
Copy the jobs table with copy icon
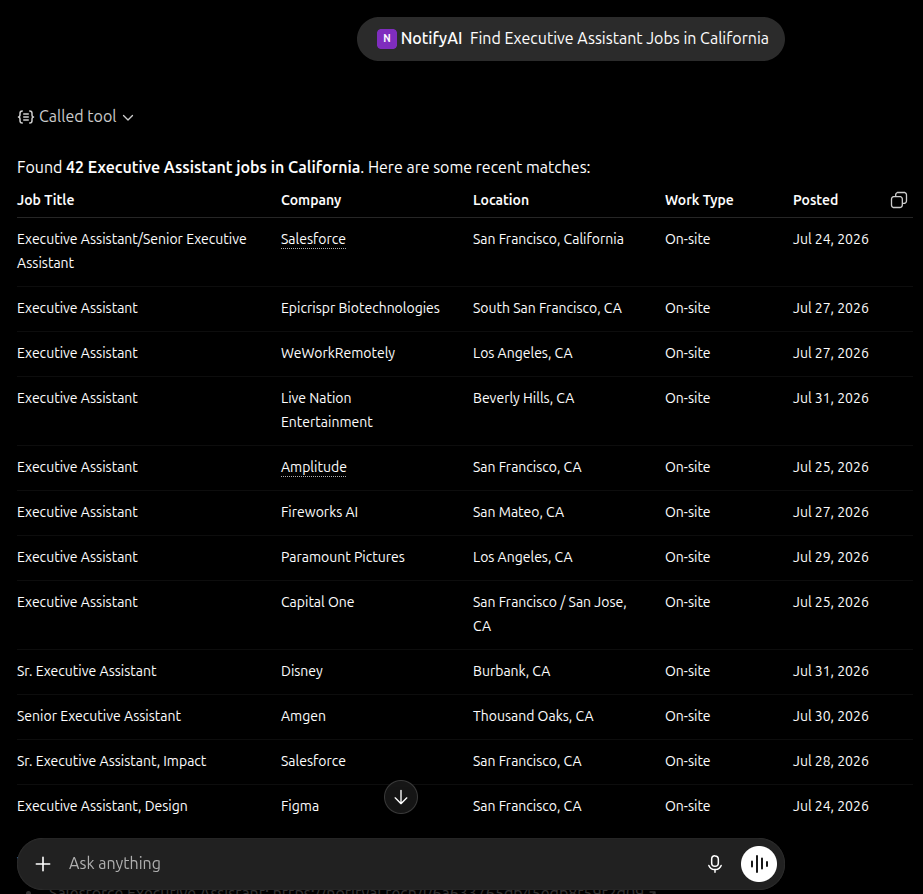(898, 200)
